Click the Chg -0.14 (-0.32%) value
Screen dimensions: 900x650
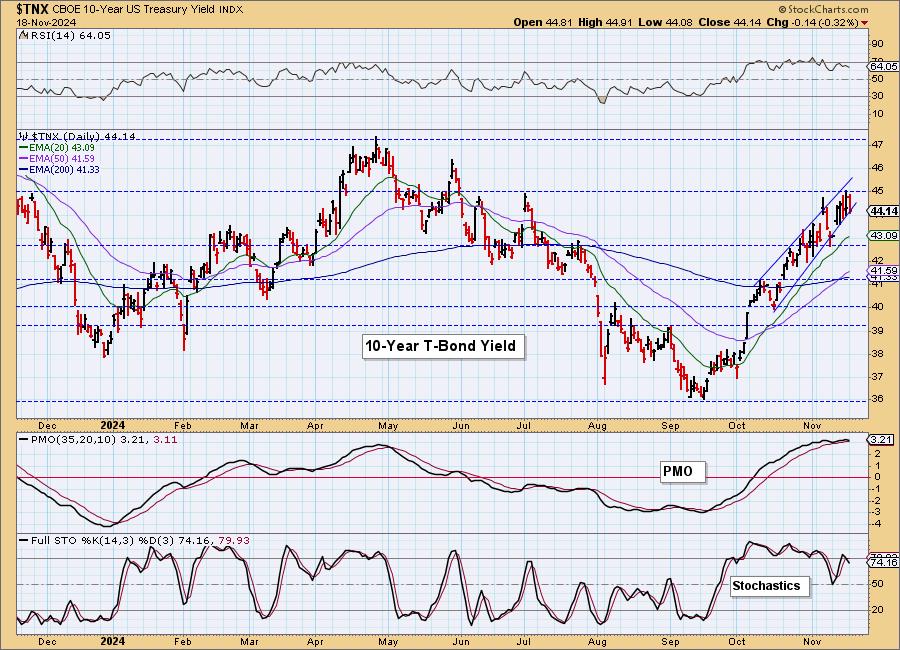[812, 22]
